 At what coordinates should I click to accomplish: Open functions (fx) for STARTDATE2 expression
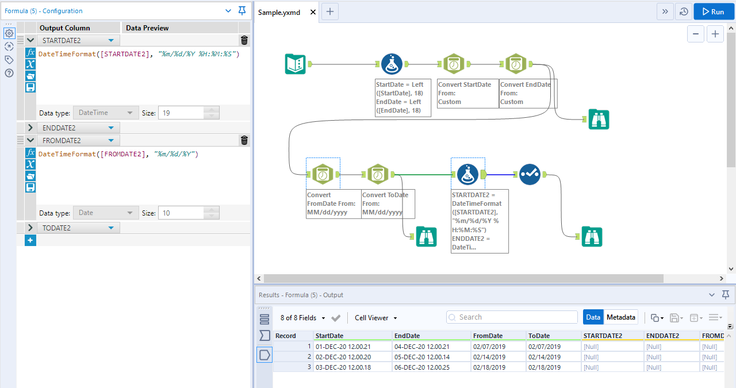tap(31, 53)
